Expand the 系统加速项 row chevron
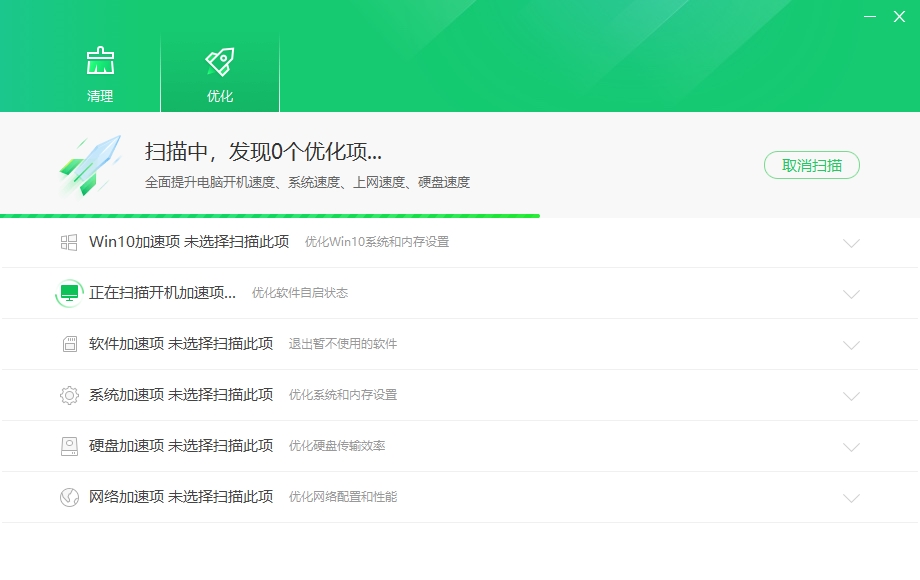Screen dimensions: 920x580 tap(851, 396)
